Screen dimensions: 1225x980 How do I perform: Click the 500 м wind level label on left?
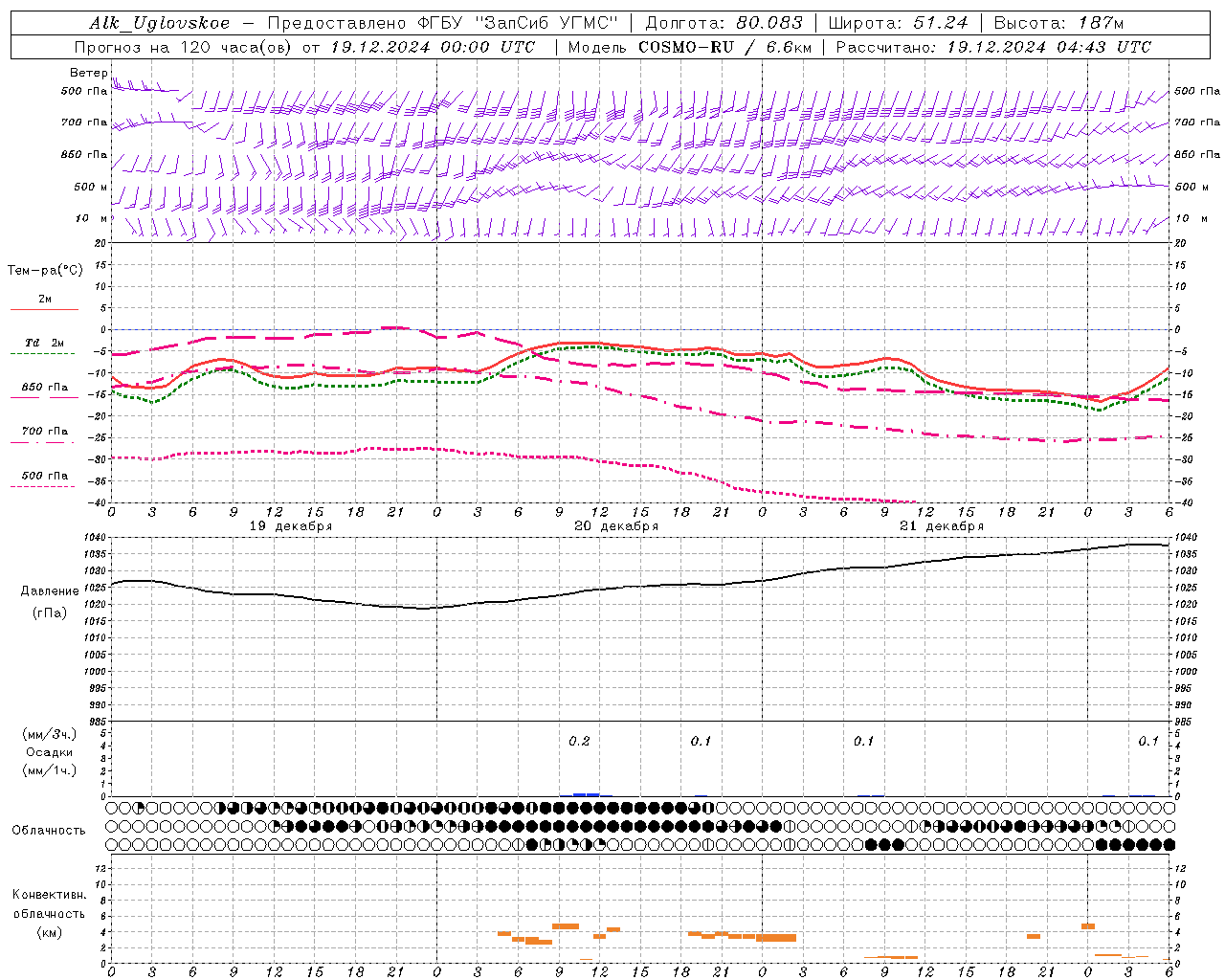tap(91, 187)
